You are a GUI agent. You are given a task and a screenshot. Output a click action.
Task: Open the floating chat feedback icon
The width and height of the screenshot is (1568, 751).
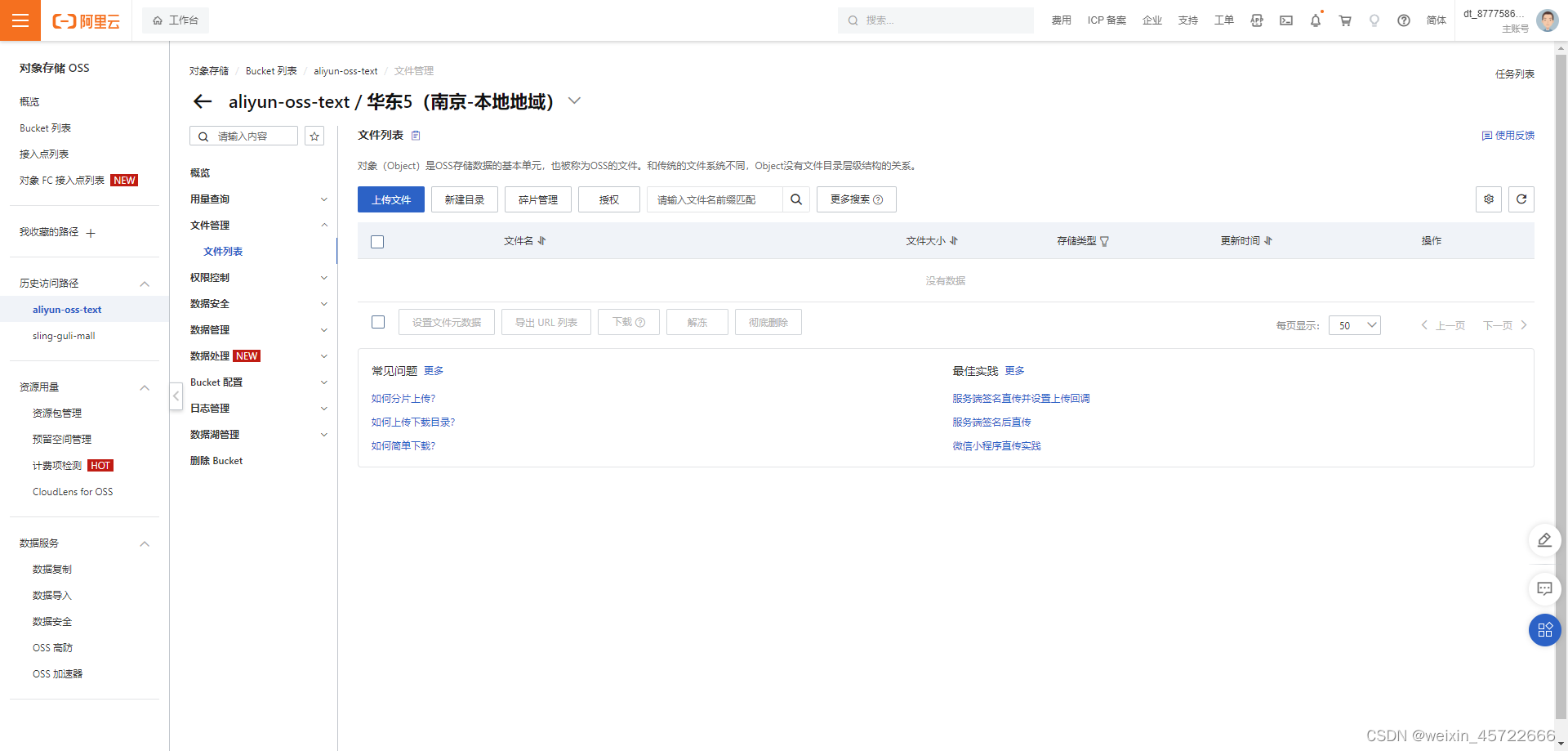click(x=1544, y=589)
